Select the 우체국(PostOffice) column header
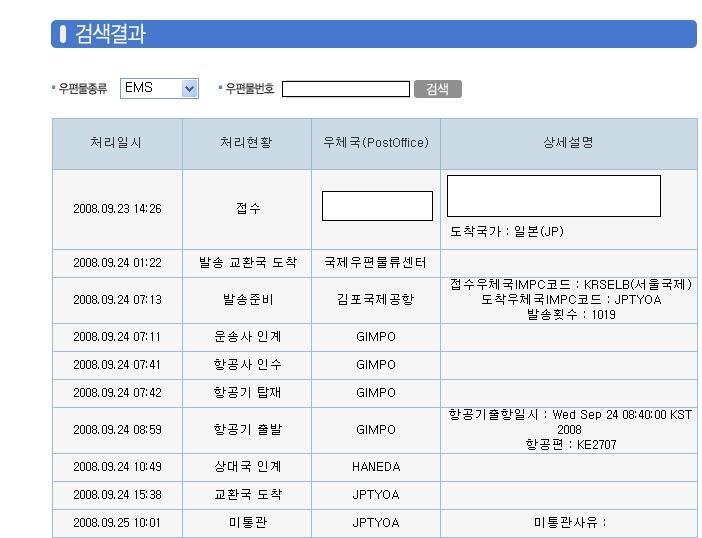The height and width of the screenshot is (538, 702). point(376,142)
